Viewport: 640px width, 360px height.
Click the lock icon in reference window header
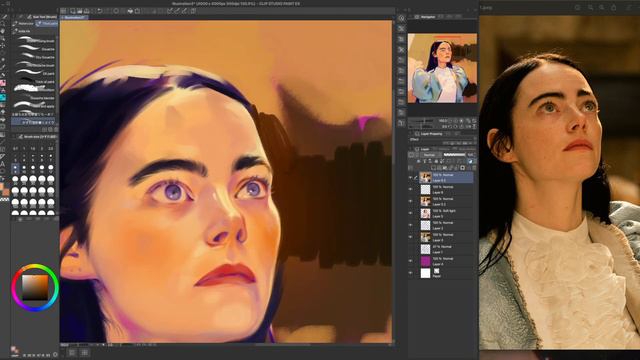[x=613, y=7]
